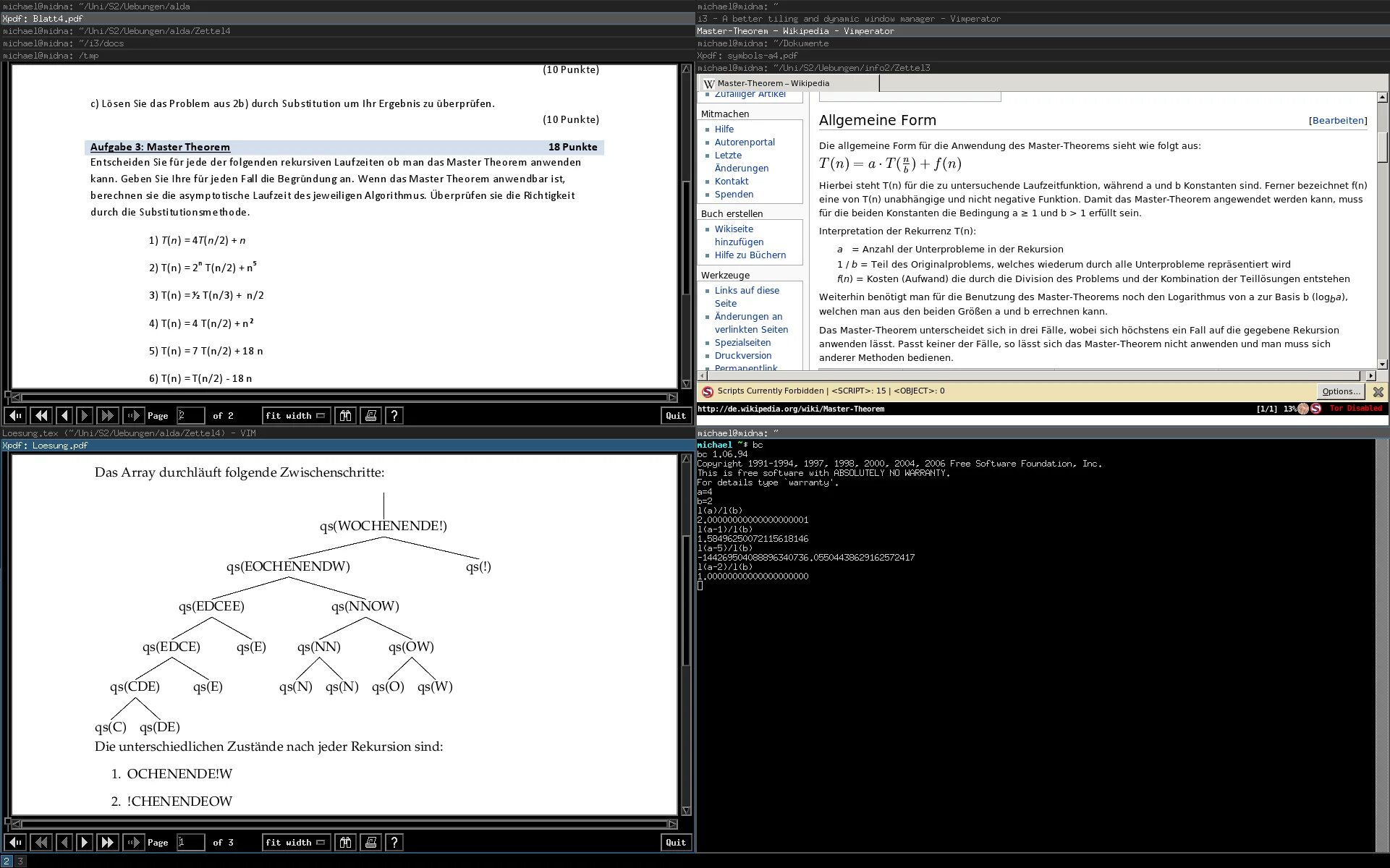
Task: Dismiss the Scripts Currently Forbidden notification bar
Action: pos(1378,391)
